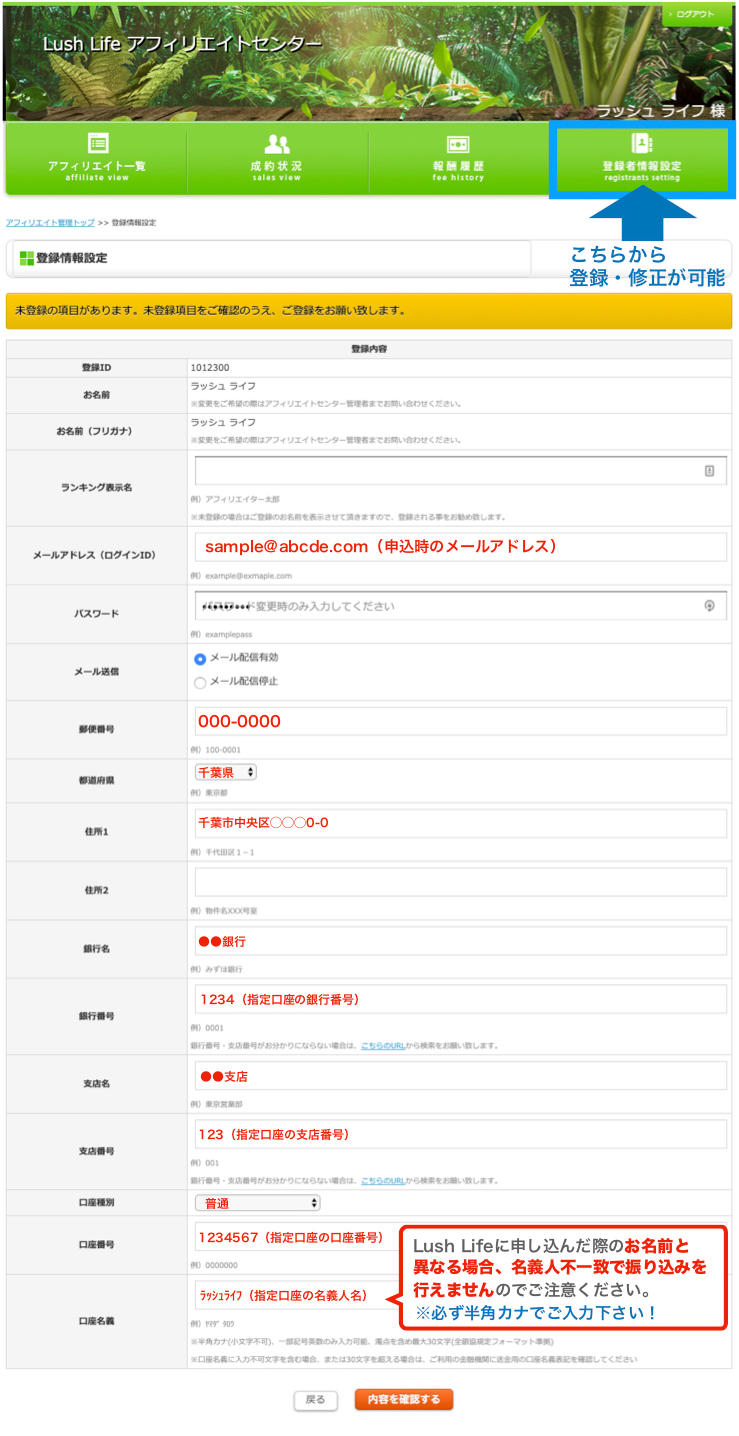The height and width of the screenshot is (1436, 739).
Task: Click the people icon above 成約状況
Action: click(277, 144)
